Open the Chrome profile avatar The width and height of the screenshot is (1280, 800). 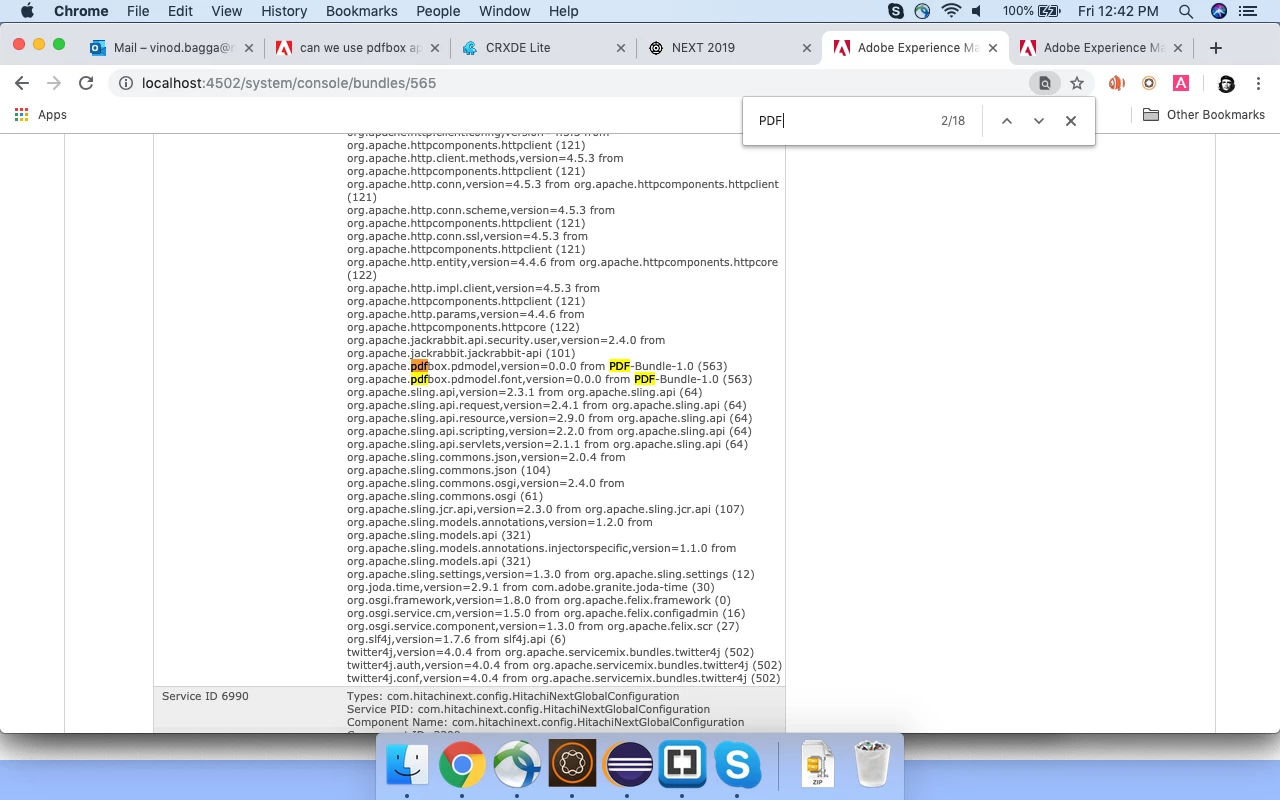[x=1227, y=83]
